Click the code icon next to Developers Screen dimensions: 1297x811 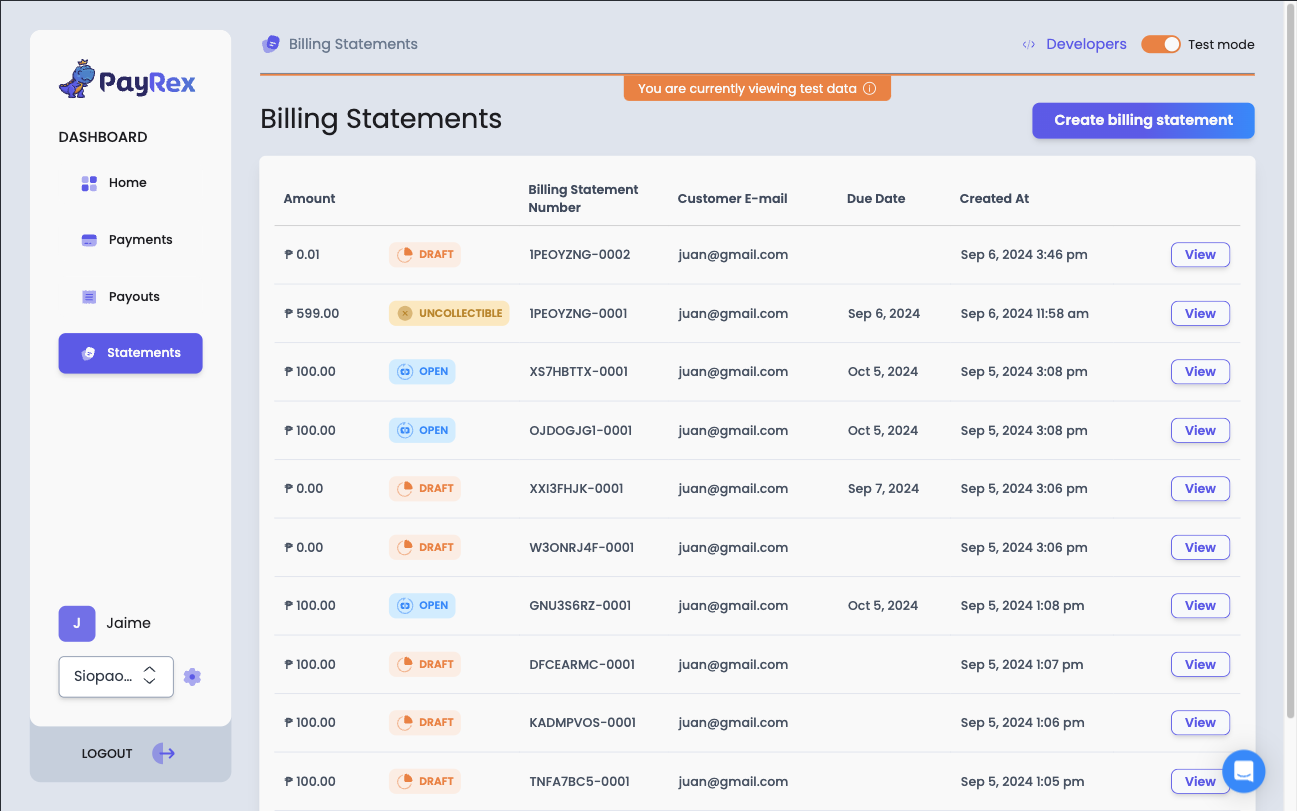pyautogui.click(x=1029, y=44)
